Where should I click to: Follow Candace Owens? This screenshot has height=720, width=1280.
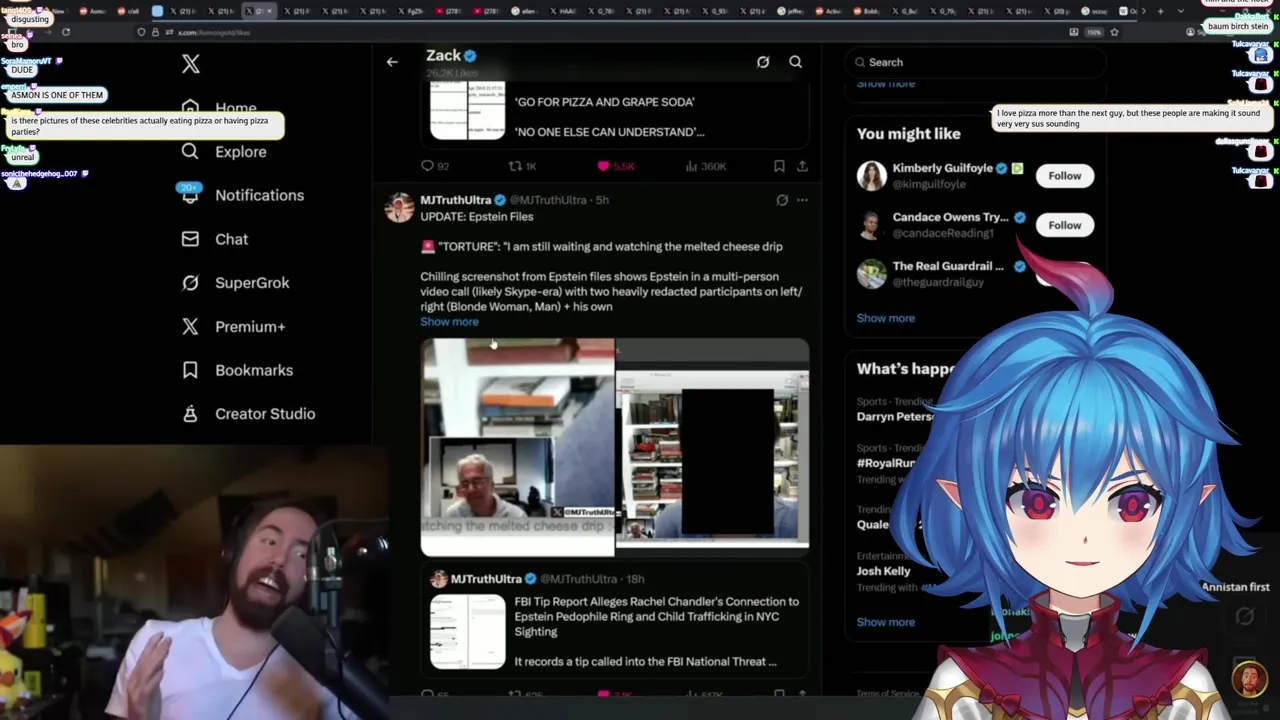1065,225
